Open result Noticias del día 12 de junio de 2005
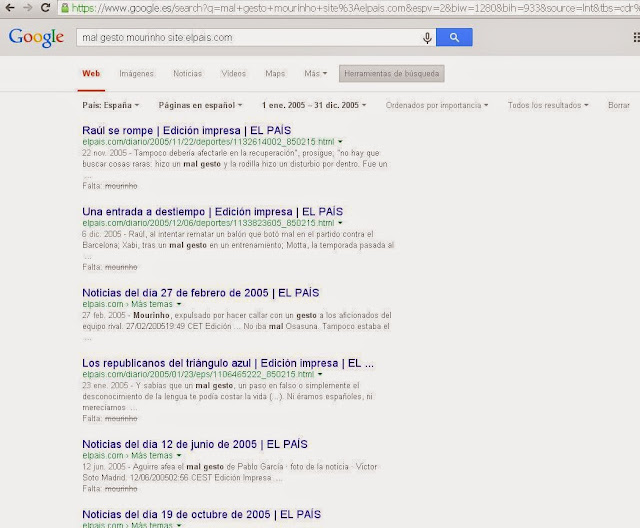640x528 pixels. pos(195,444)
